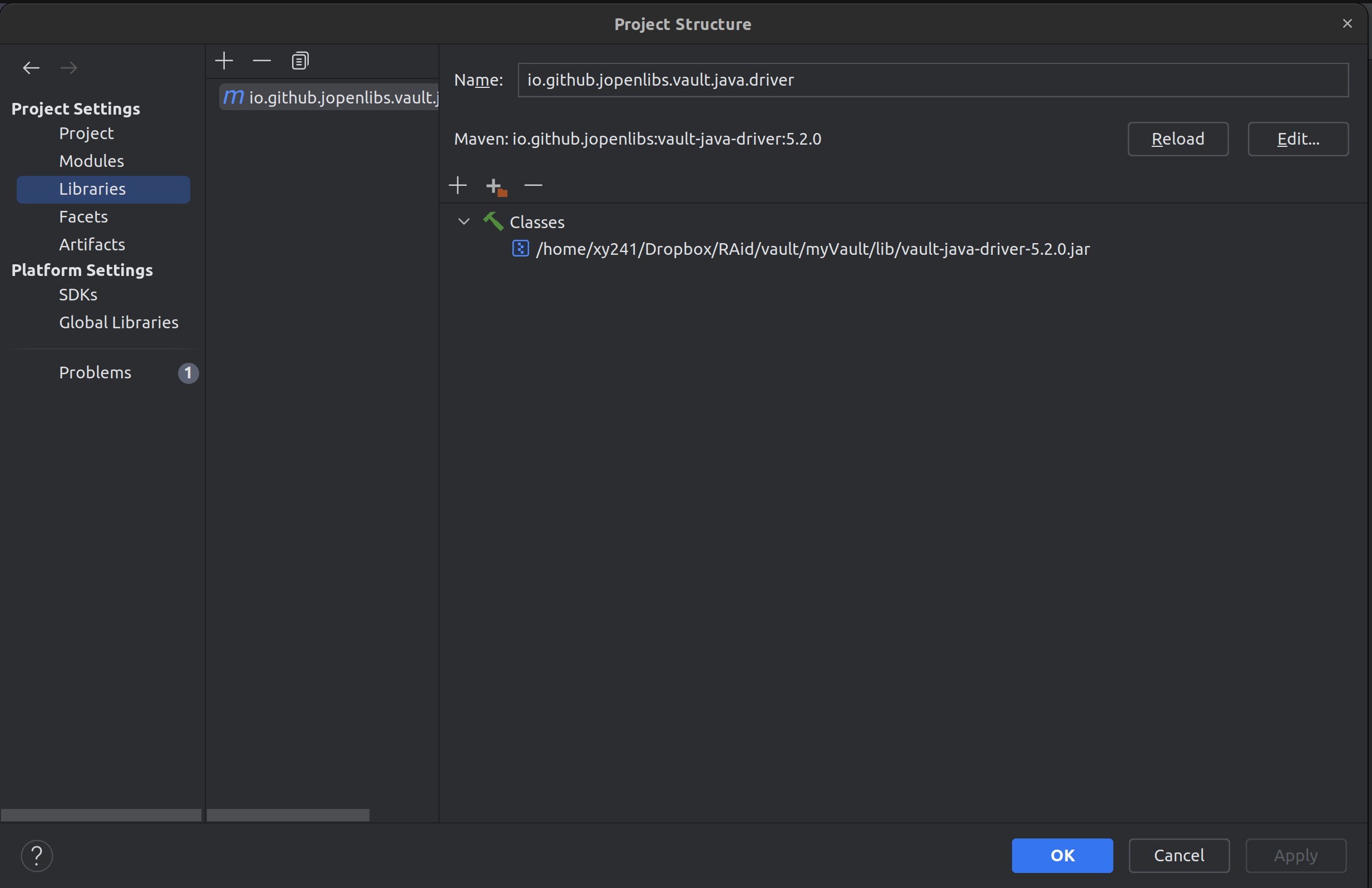This screenshot has height=888, width=1372.
Task: Cancel the Project Structure changes
Action: [1179, 856]
